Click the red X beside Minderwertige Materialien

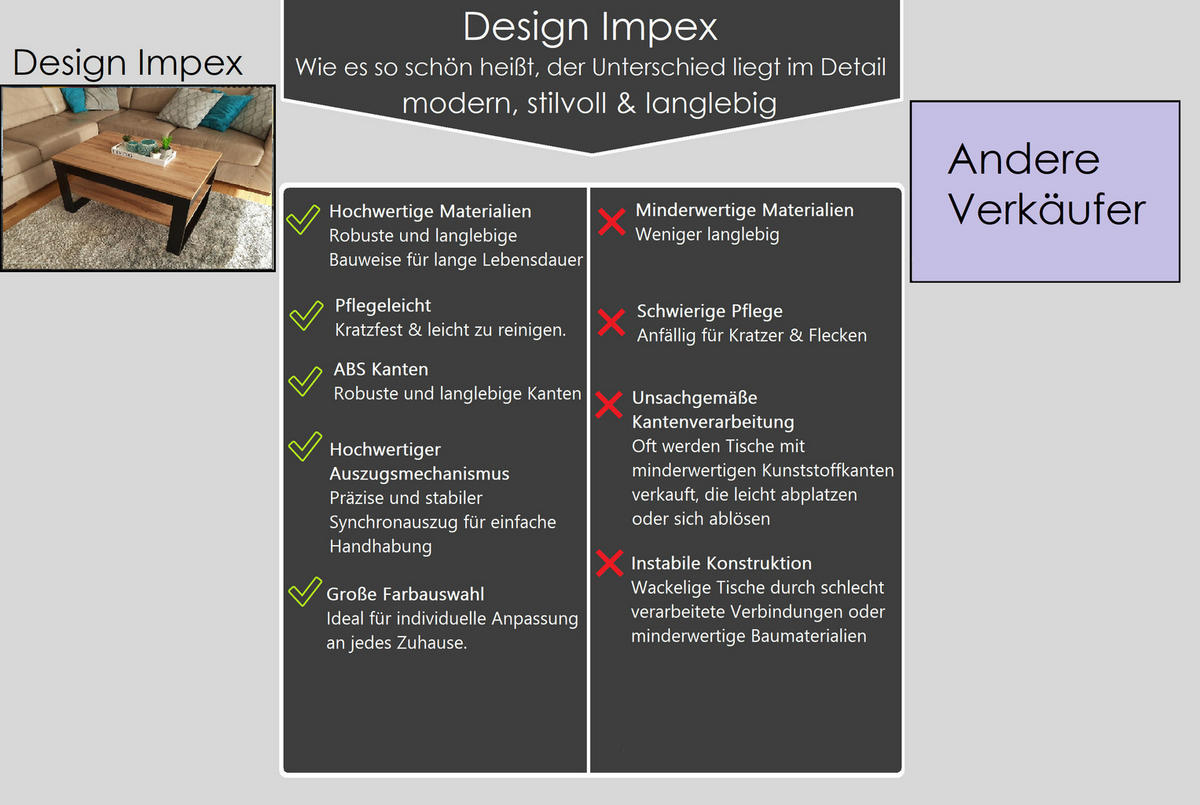point(611,222)
